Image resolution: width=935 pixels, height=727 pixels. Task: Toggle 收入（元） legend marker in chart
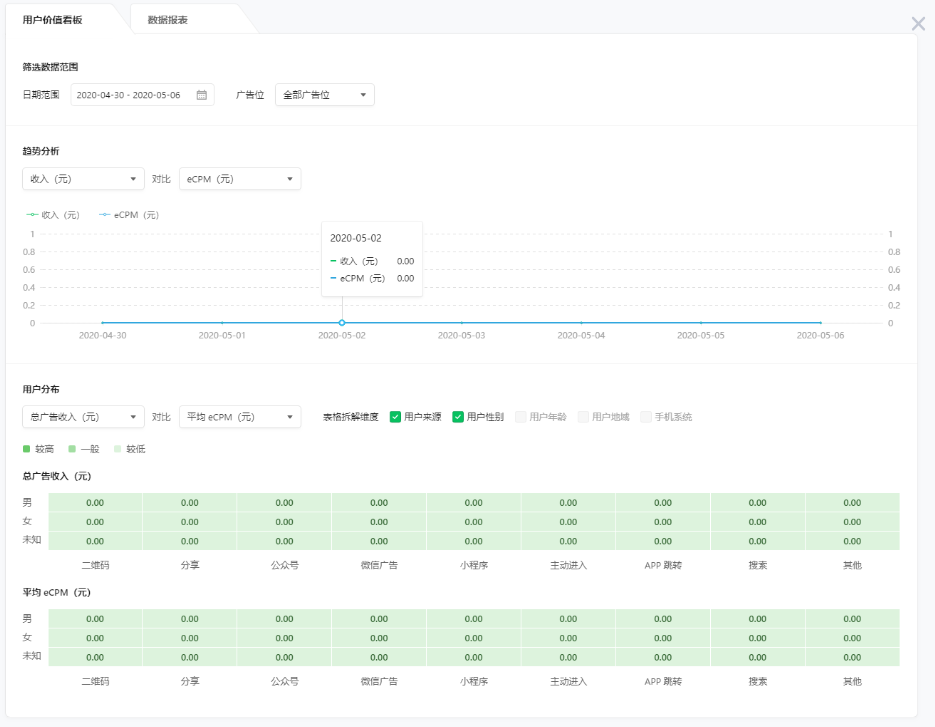(31, 215)
